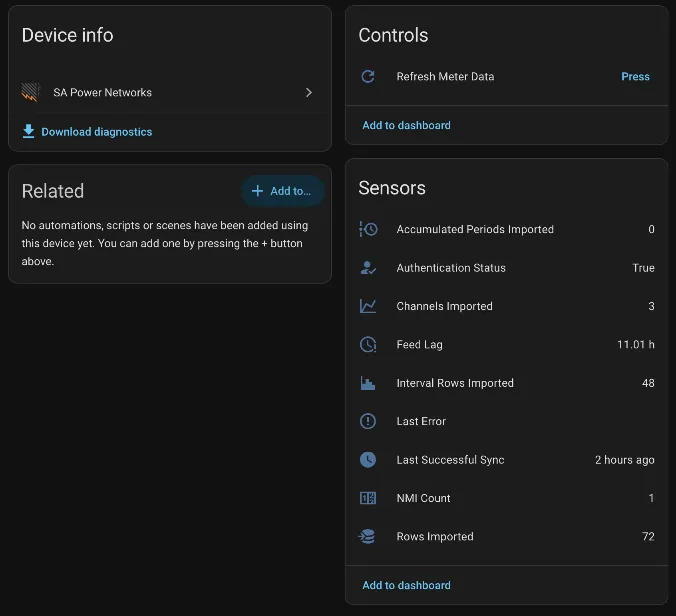The height and width of the screenshot is (616, 676).
Task: Open Last Successful Sync sensor row
Action: (507, 460)
